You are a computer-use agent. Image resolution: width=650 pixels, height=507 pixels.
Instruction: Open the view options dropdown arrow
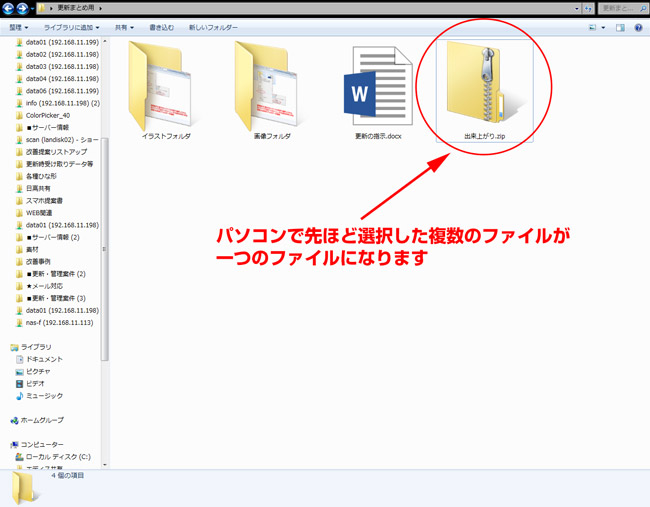point(603,28)
